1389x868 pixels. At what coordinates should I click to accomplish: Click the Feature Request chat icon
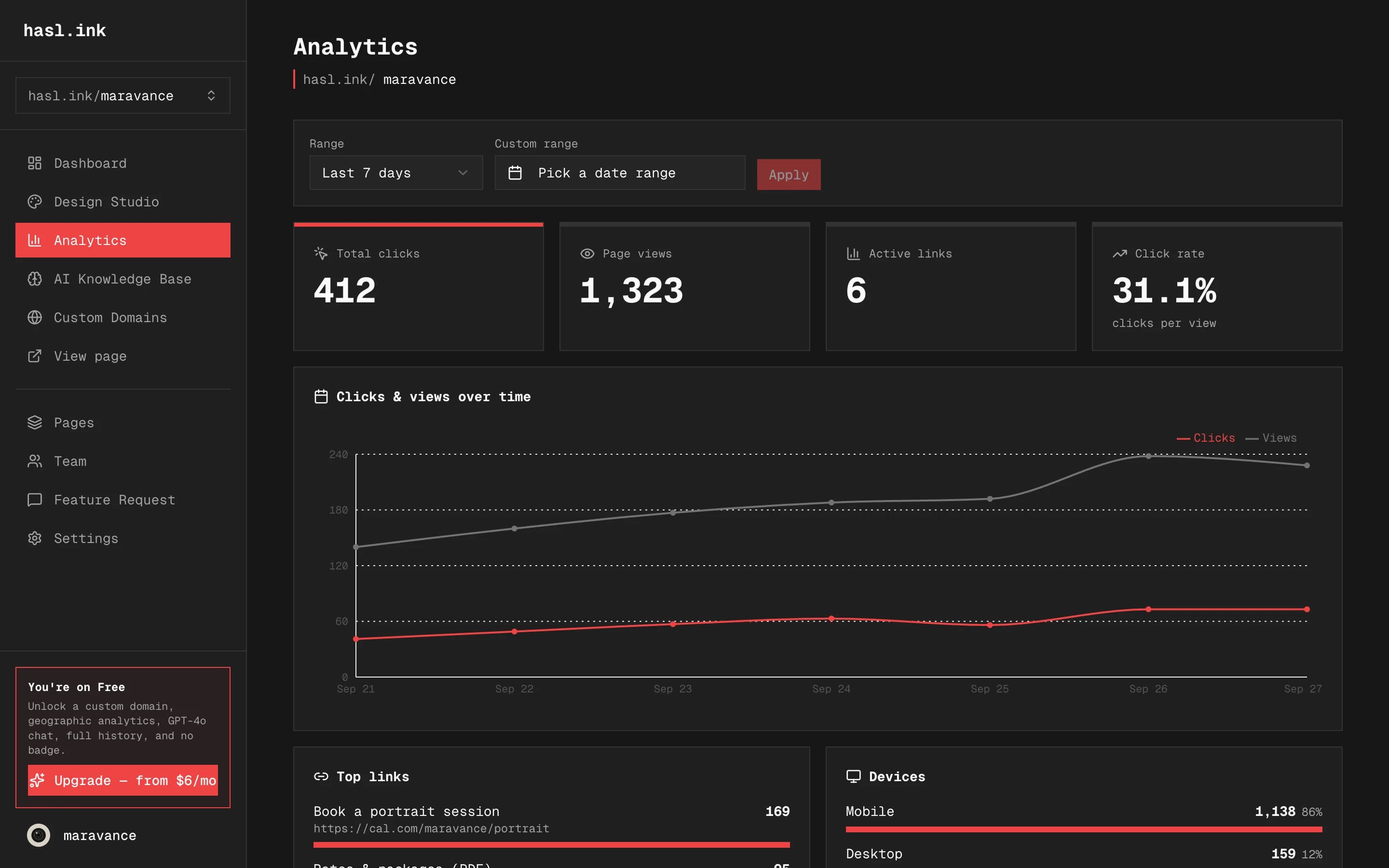(x=34, y=500)
